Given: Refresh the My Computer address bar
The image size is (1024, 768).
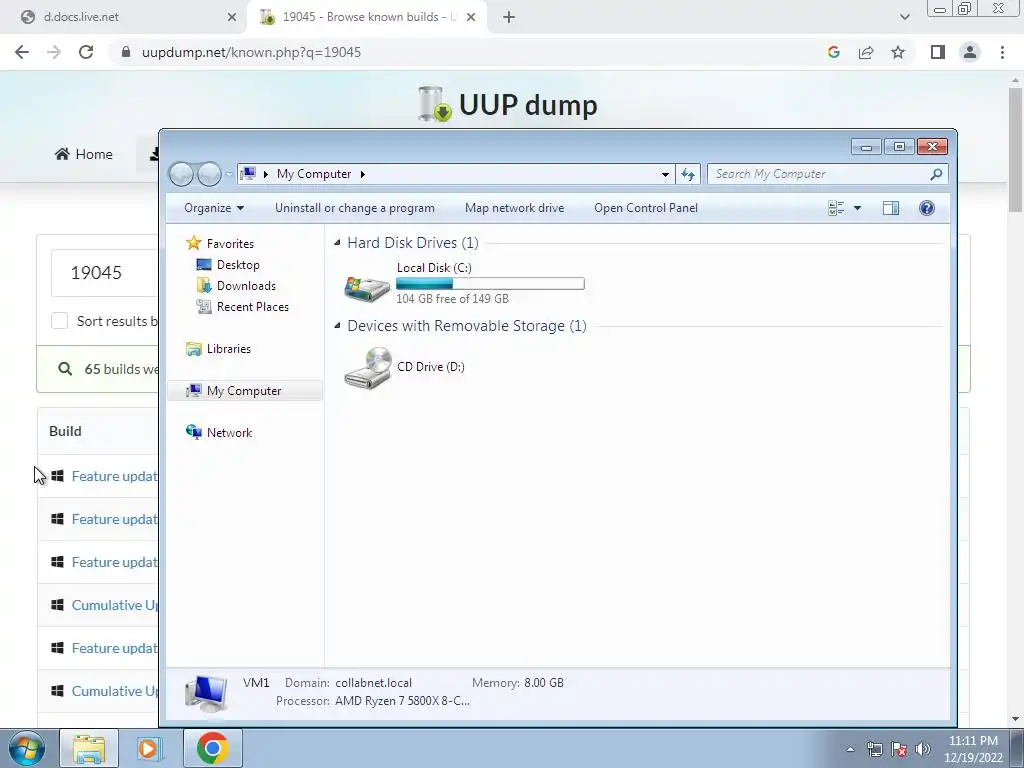Looking at the screenshot, I should 688,174.
